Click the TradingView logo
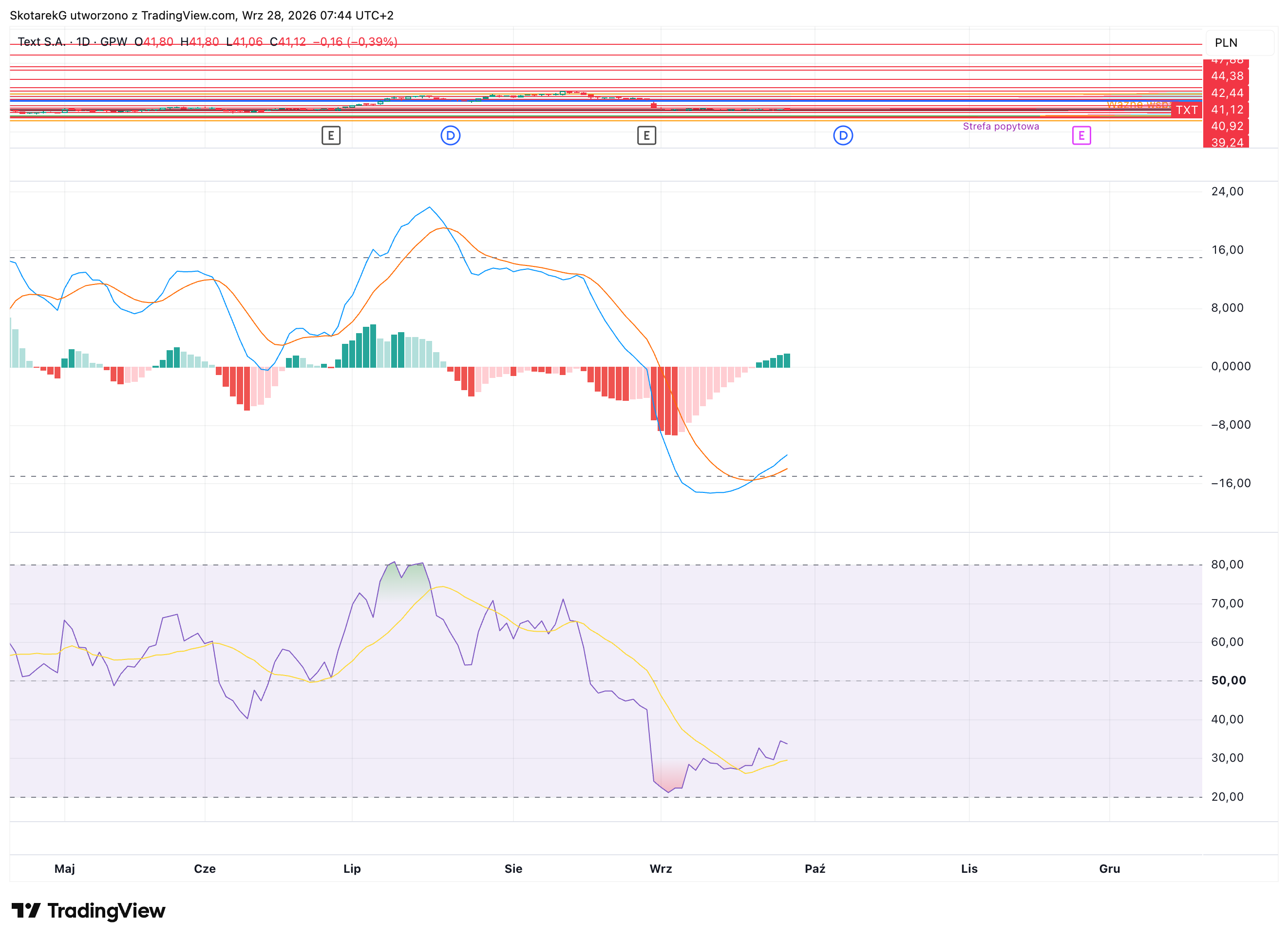 click(x=89, y=911)
